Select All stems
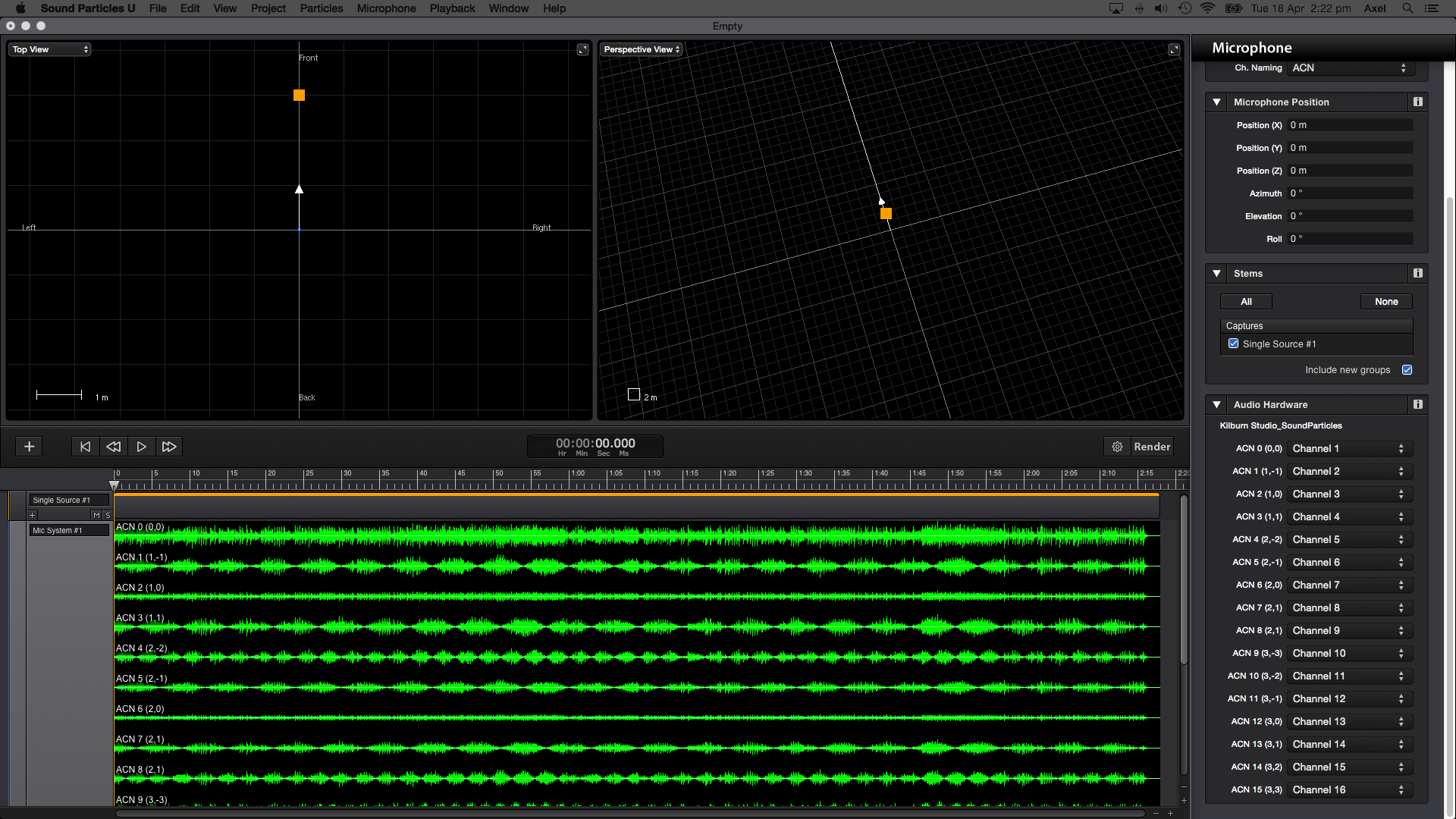1456x819 pixels. pyautogui.click(x=1246, y=301)
